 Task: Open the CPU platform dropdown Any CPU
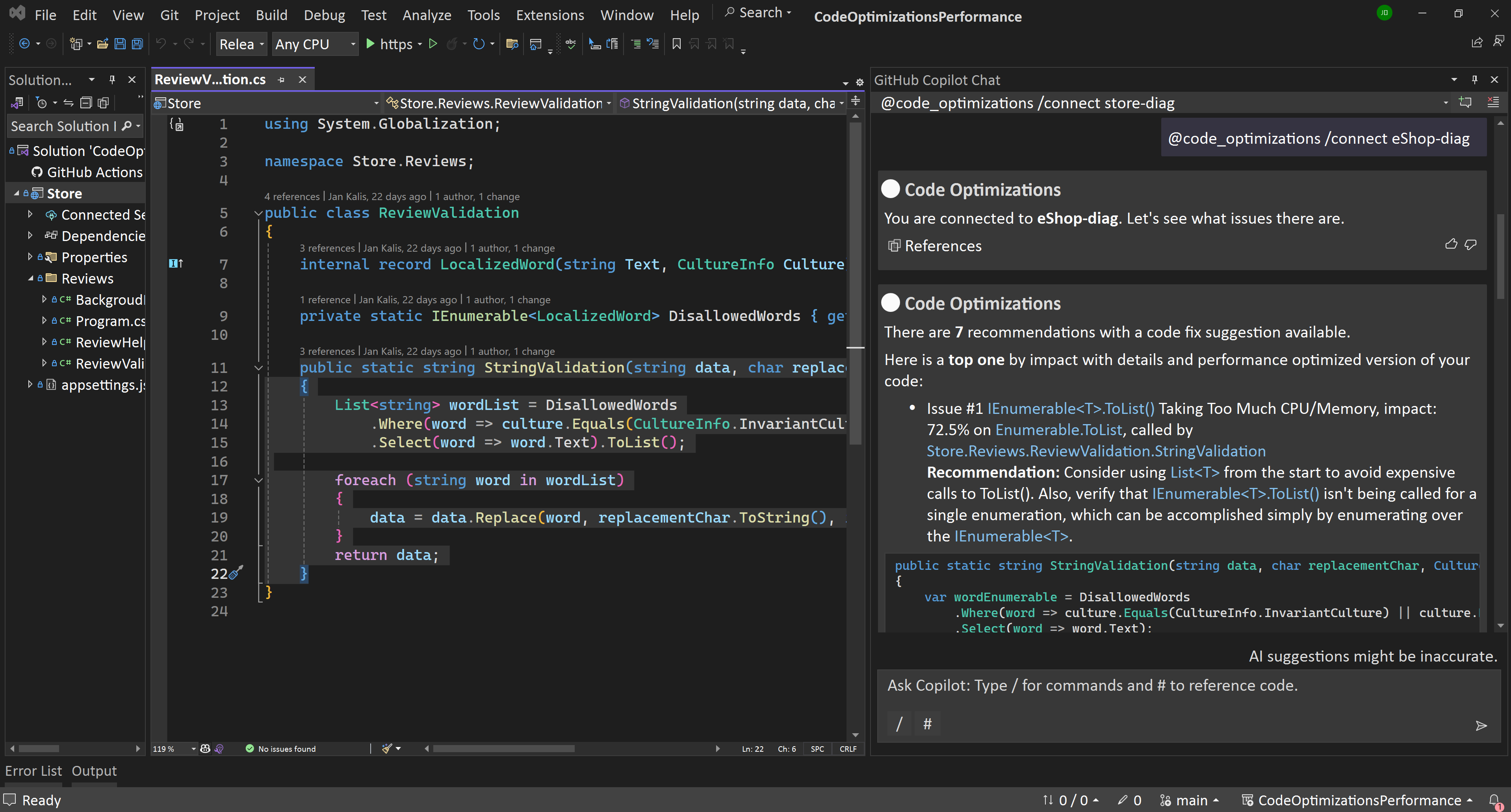point(314,44)
